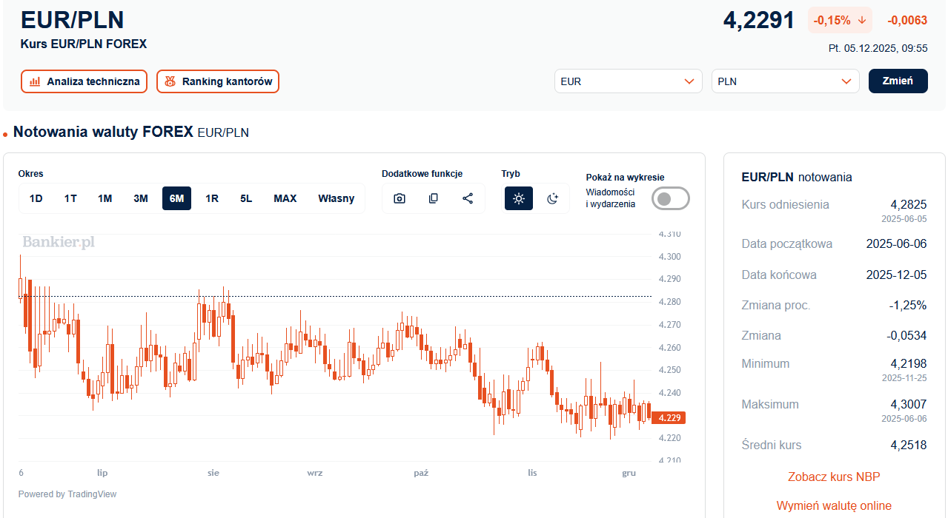Click the Bankier.pl chart watermark logo
Screen dimensions: 948x518
point(58,241)
